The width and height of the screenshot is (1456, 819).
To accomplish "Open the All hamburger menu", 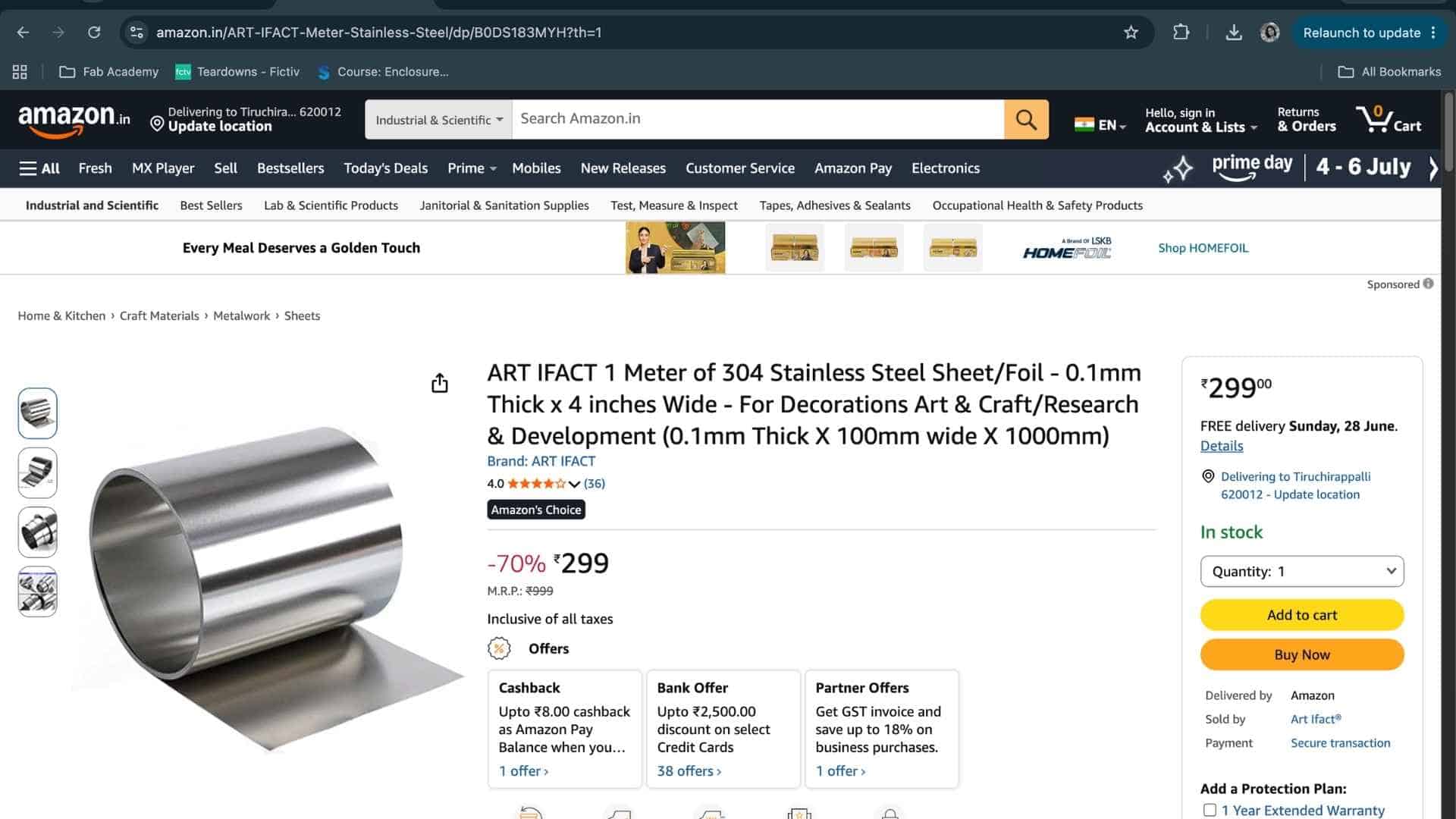I will click(39, 168).
